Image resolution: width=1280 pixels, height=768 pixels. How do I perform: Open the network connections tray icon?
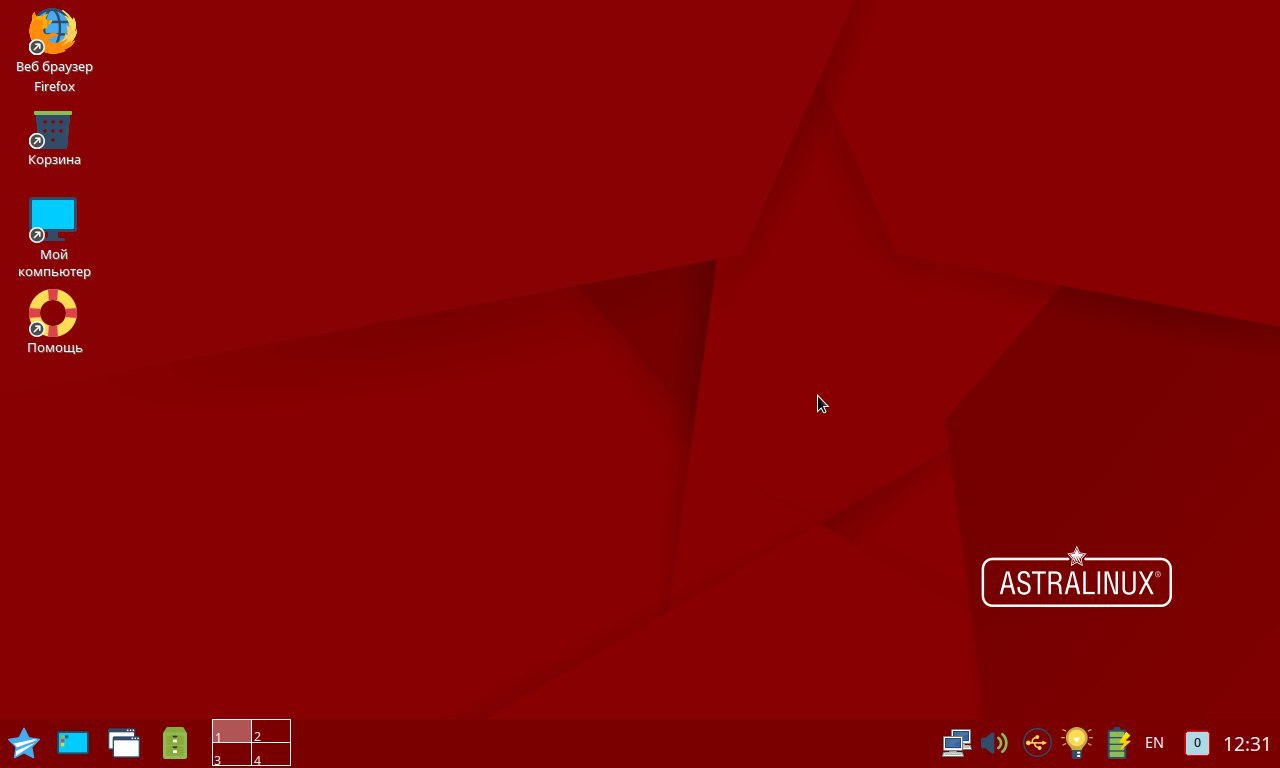click(957, 743)
